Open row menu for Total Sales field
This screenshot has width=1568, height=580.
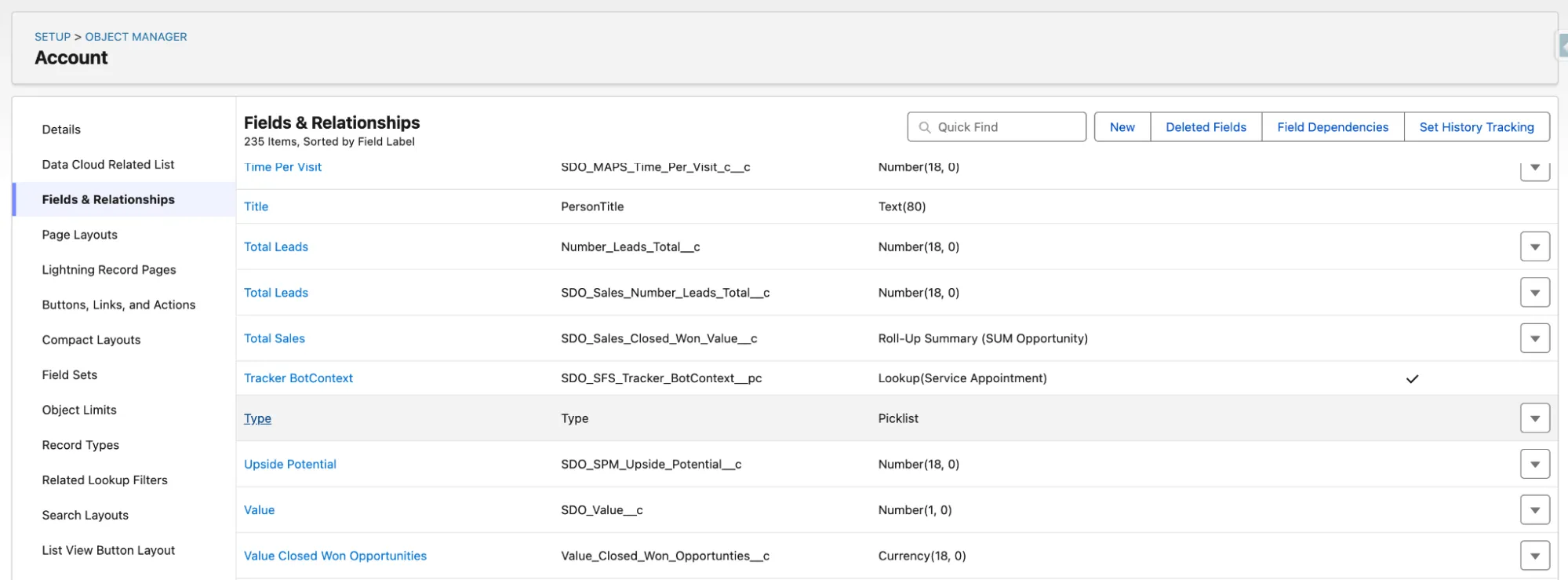[x=1534, y=338]
